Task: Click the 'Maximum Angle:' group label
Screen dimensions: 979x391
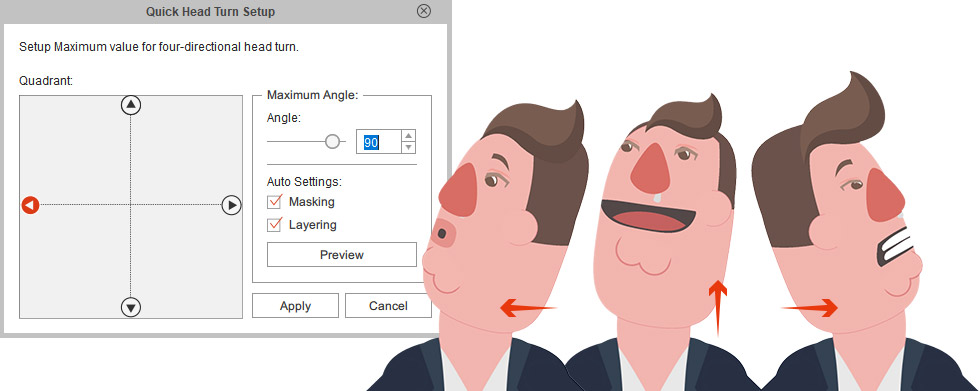Action: pyautogui.click(x=312, y=96)
